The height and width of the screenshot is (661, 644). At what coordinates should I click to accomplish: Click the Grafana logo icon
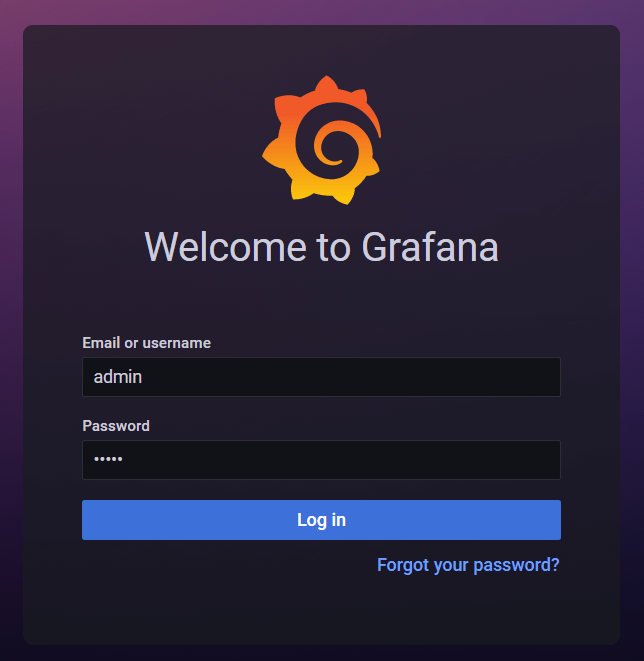point(322,140)
